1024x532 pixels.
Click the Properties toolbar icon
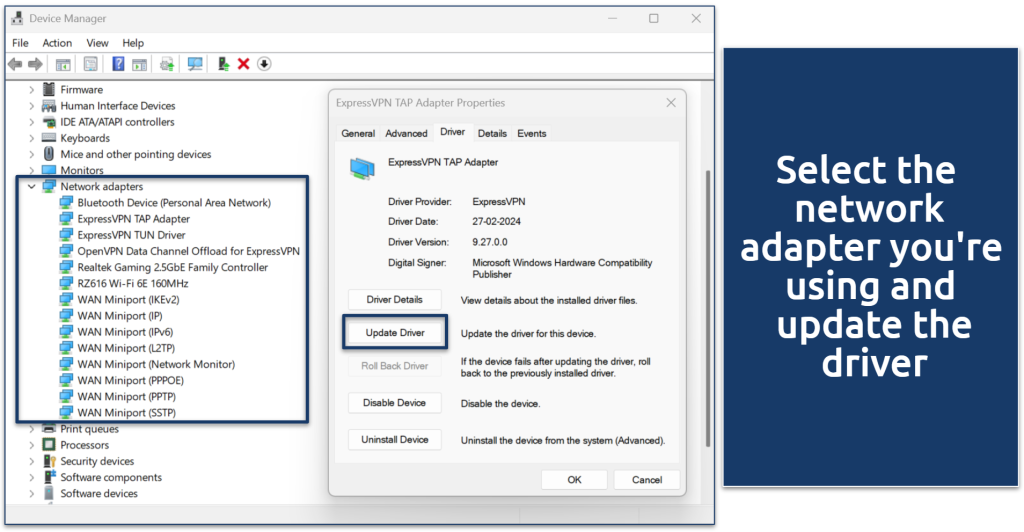90,64
